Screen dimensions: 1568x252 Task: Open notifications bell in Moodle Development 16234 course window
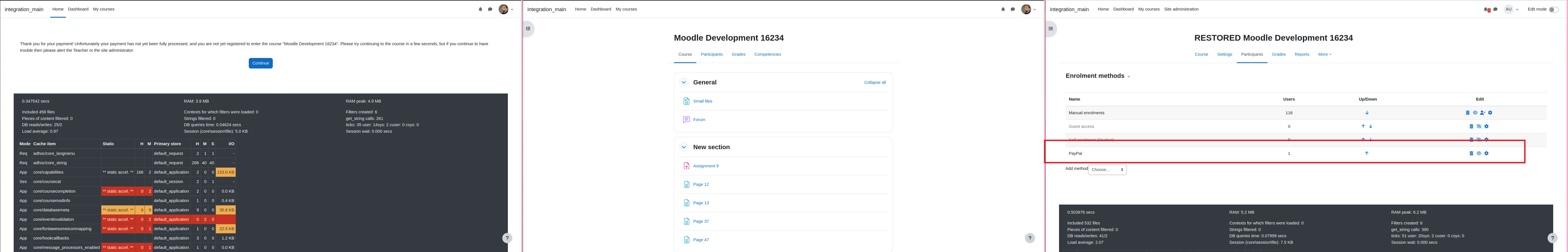click(1003, 9)
